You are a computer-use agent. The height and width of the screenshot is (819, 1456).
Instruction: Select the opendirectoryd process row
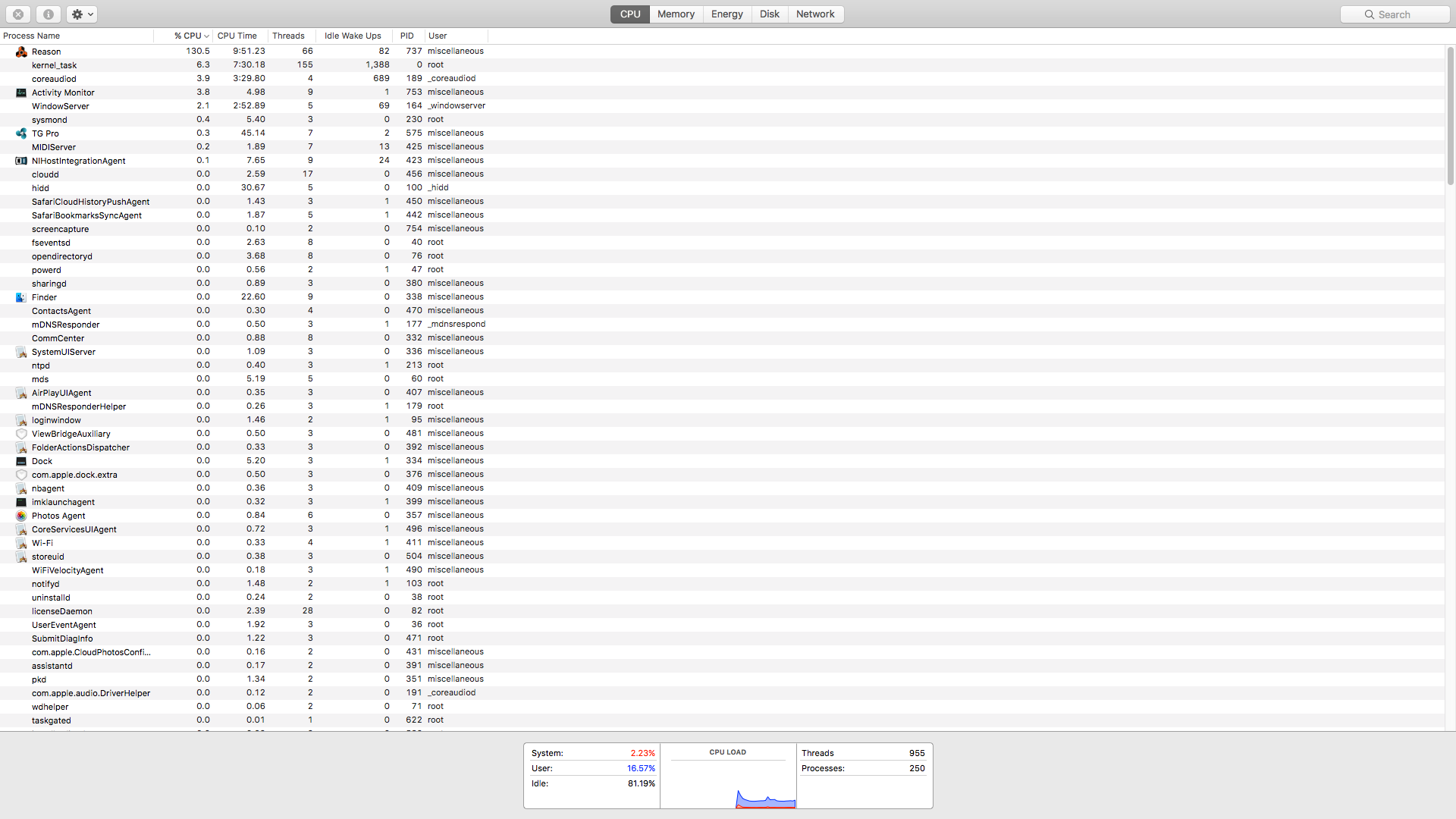722,256
